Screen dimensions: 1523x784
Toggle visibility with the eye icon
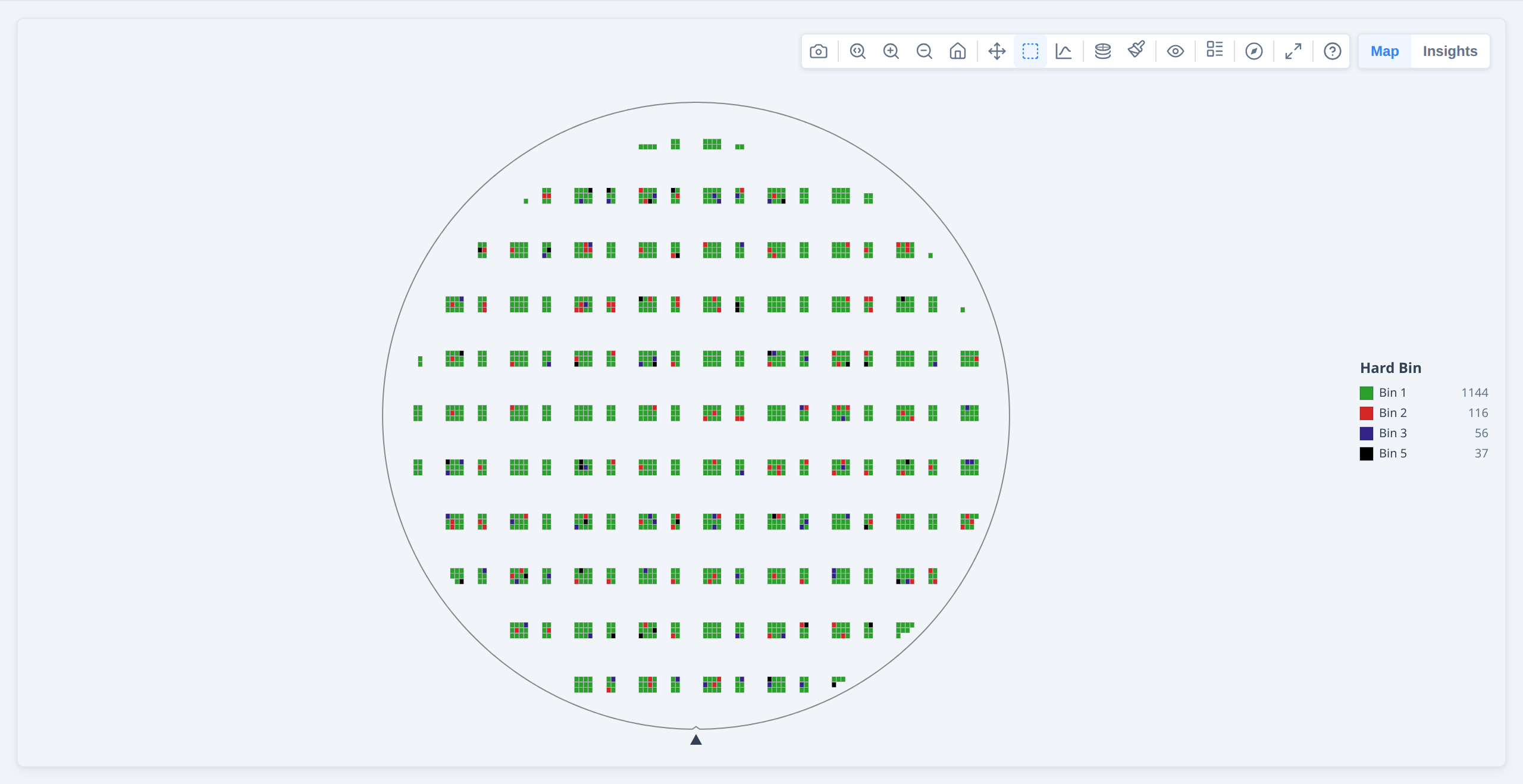point(1175,51)
